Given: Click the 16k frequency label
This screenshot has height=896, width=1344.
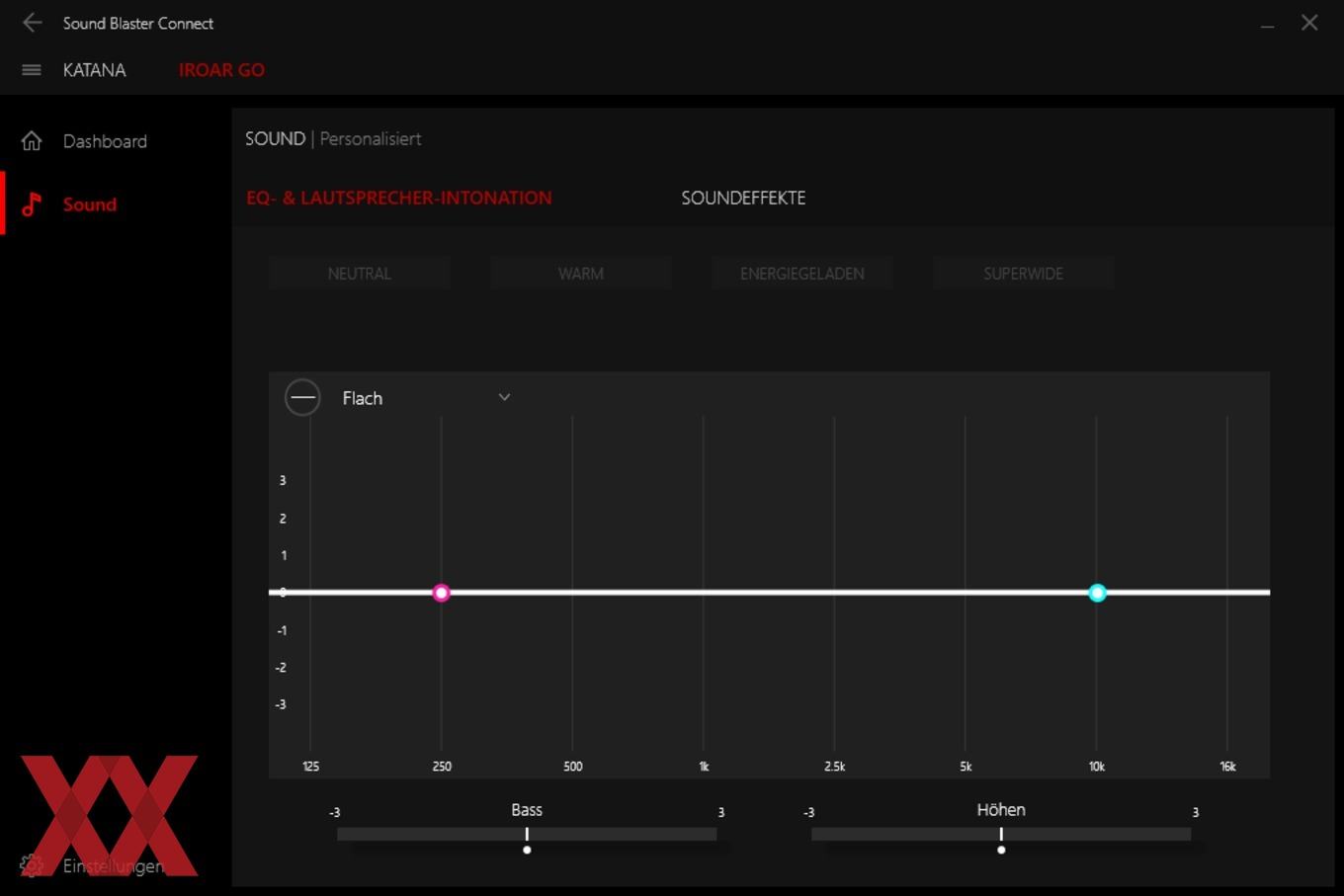Looking at the screenshot, I should coord(1227,767).
